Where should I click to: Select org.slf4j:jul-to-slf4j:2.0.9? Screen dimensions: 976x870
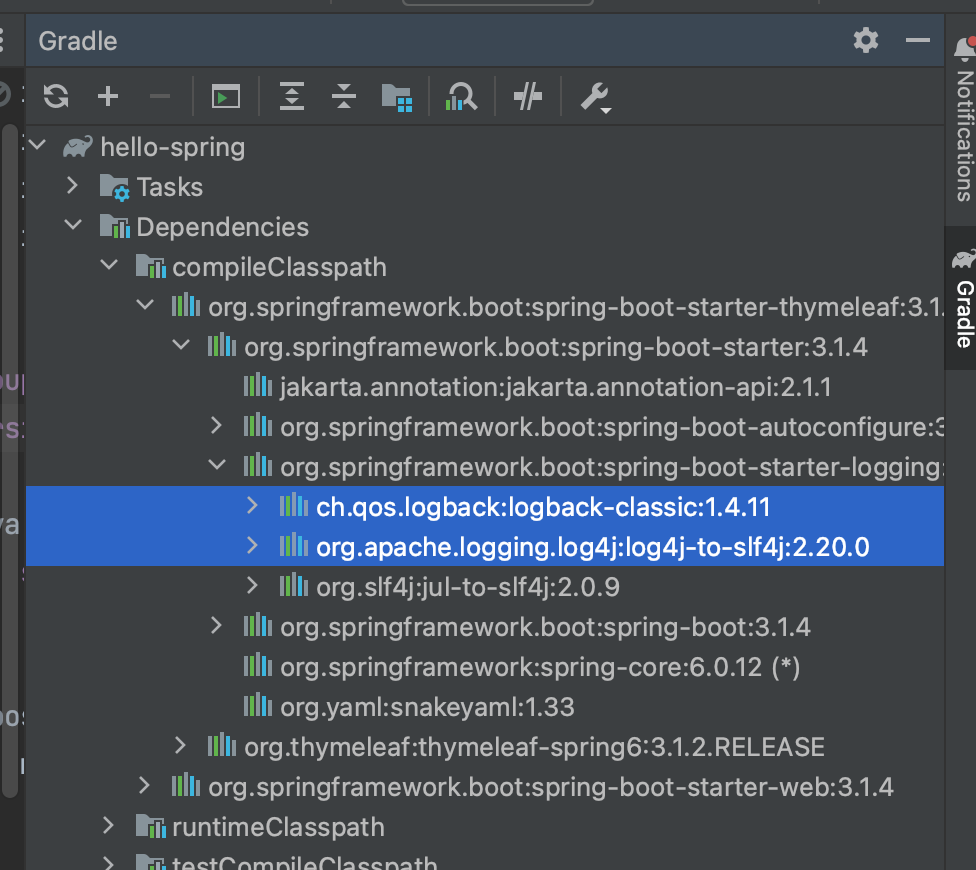485,587
